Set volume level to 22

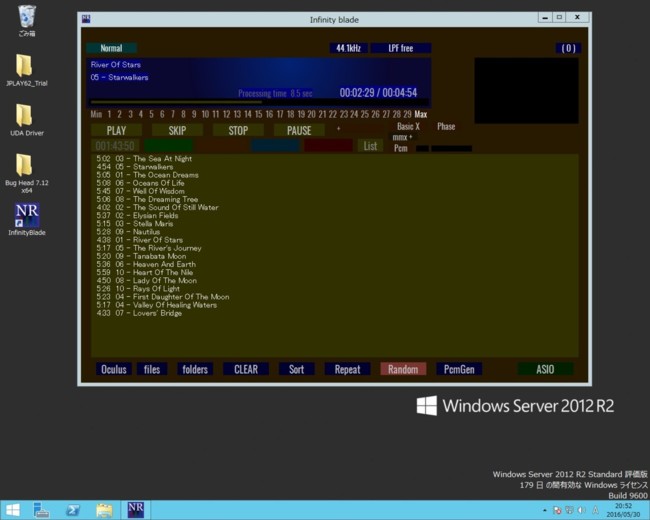[x=333, y=114]
